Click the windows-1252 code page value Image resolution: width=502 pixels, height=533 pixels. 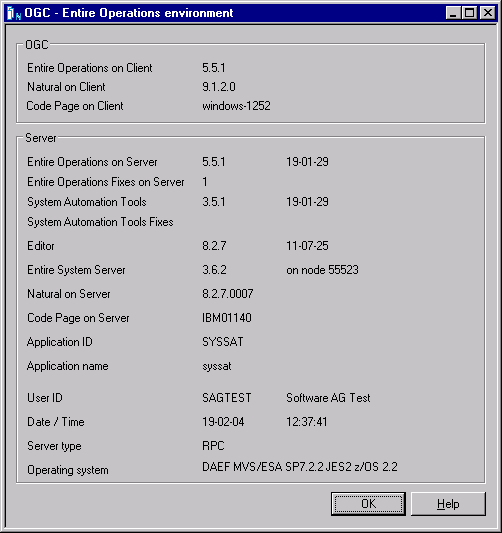pos(236,106)
